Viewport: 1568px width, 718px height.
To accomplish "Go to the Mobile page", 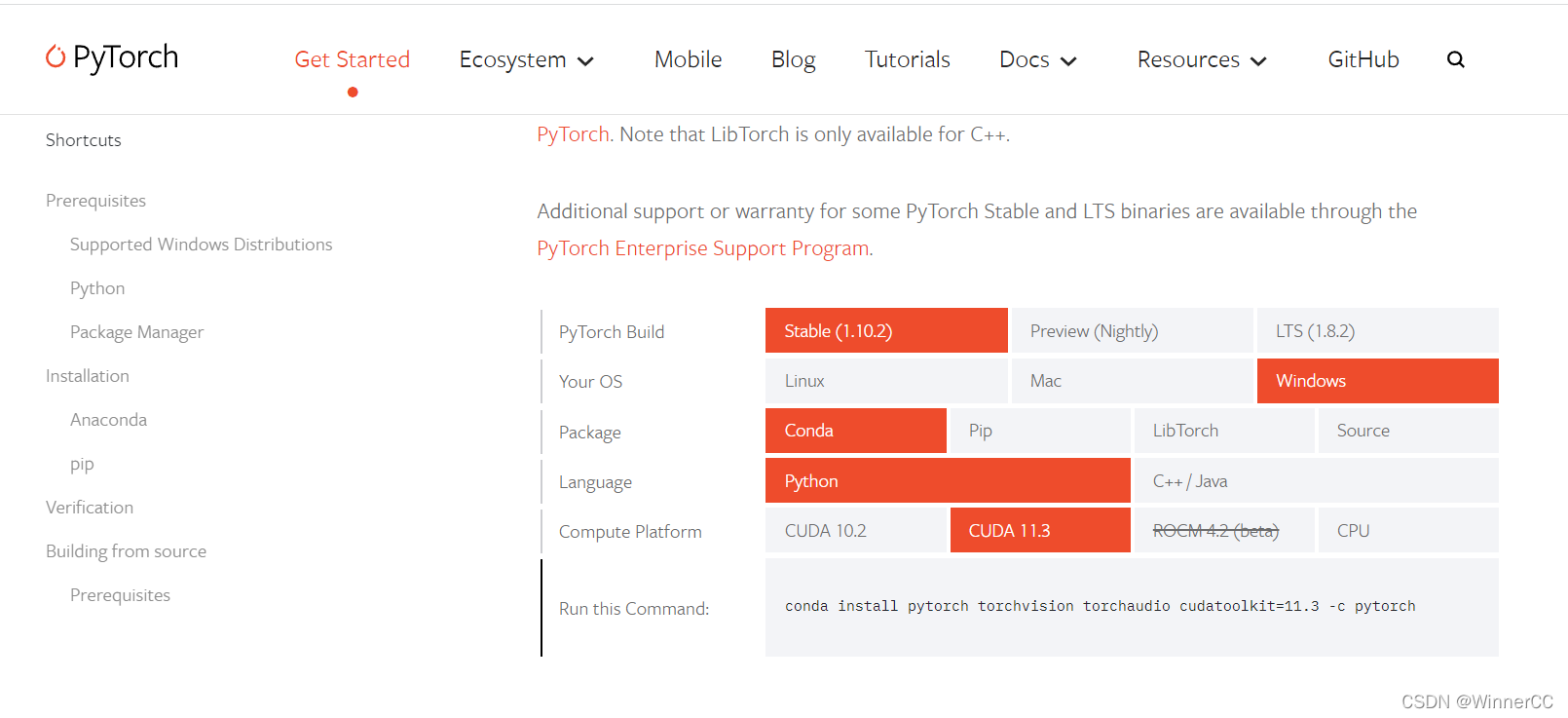I will pos(689,59).
